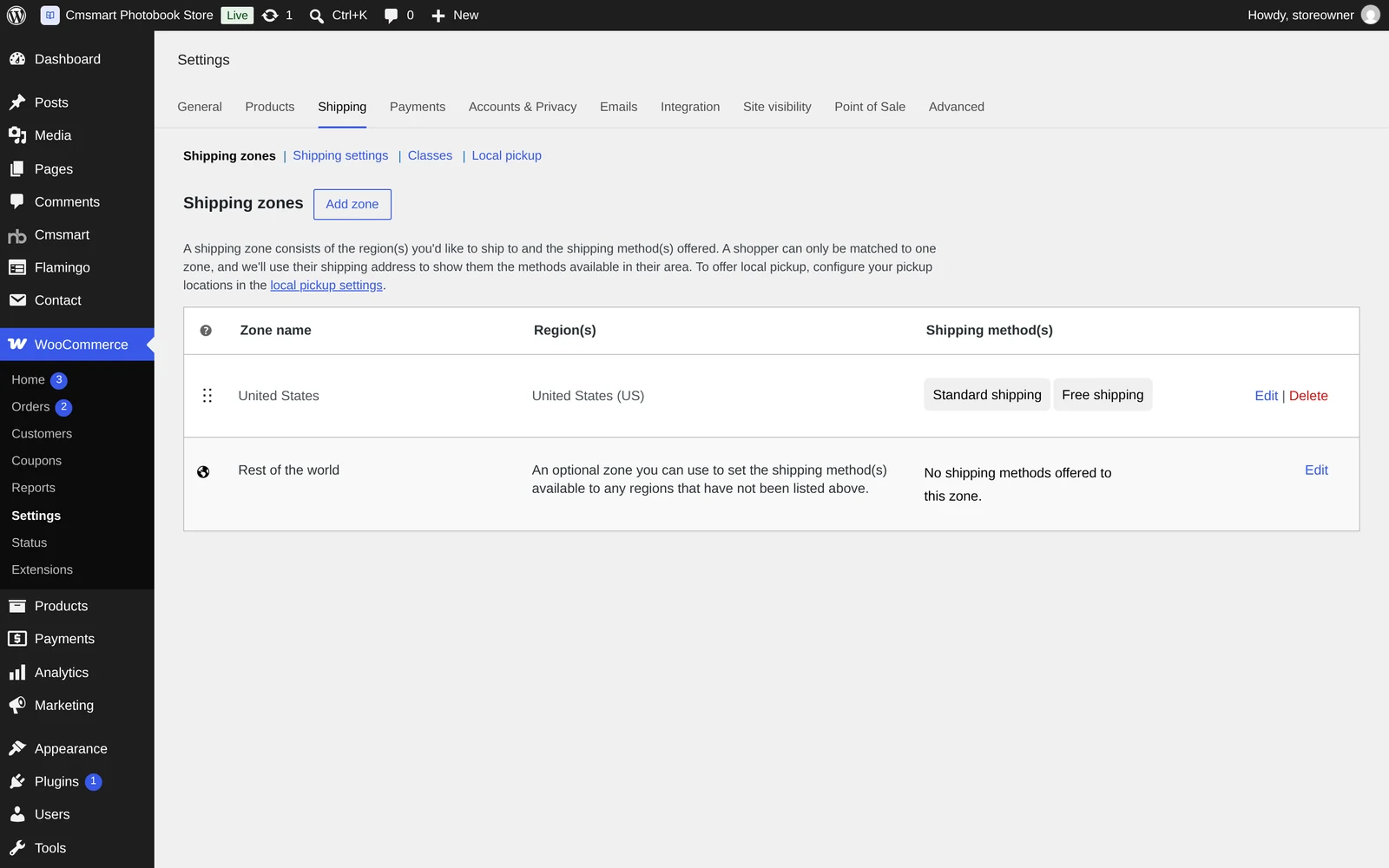The height and width of the screenshot is (868, 1389).
Task: Open comments bubble in admin bar
Action: (391, 16)
